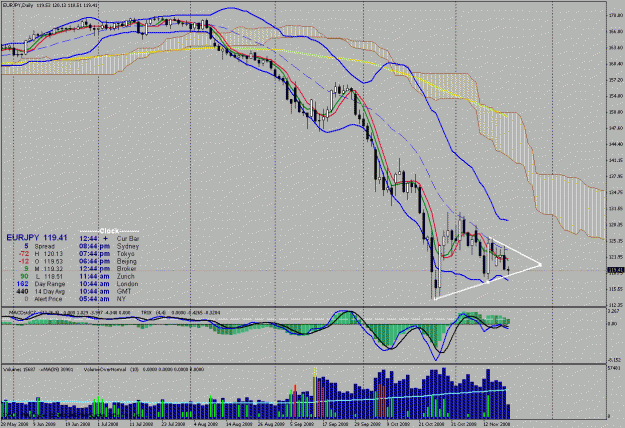Select the Day Range label
The image size is (625, 428).
click(x=50, y=284)
